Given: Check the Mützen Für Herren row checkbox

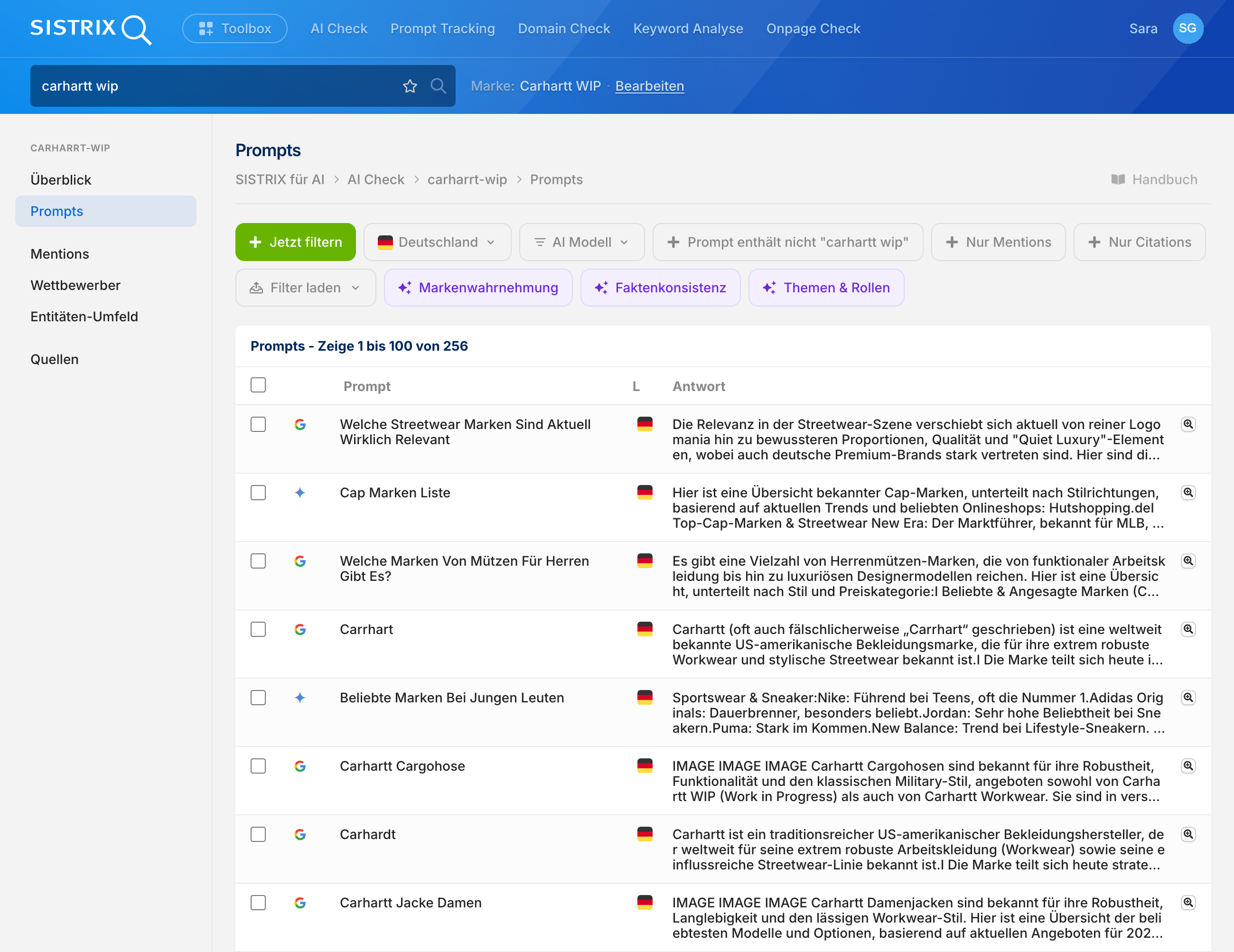Looking at the screenshot, I should (x=258, y=561).
